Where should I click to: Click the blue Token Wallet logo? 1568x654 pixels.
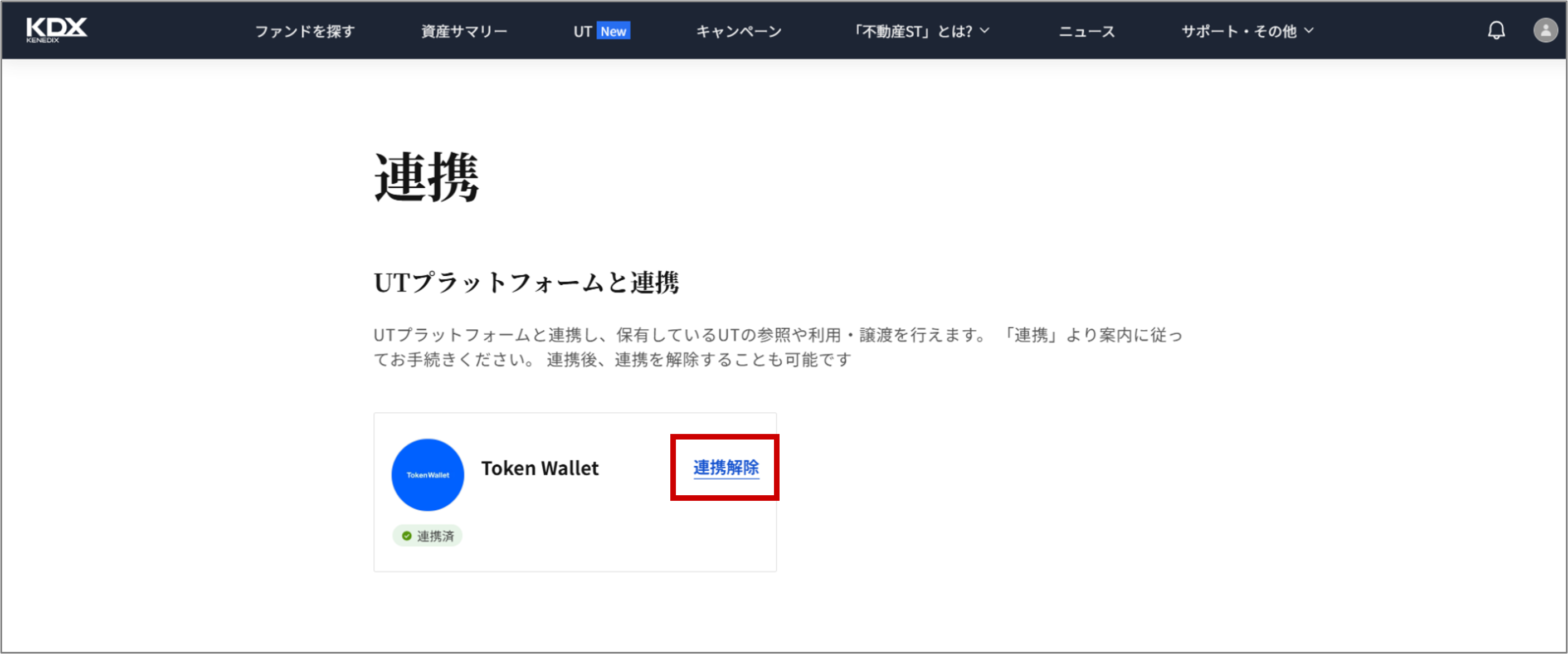(428, 475)
